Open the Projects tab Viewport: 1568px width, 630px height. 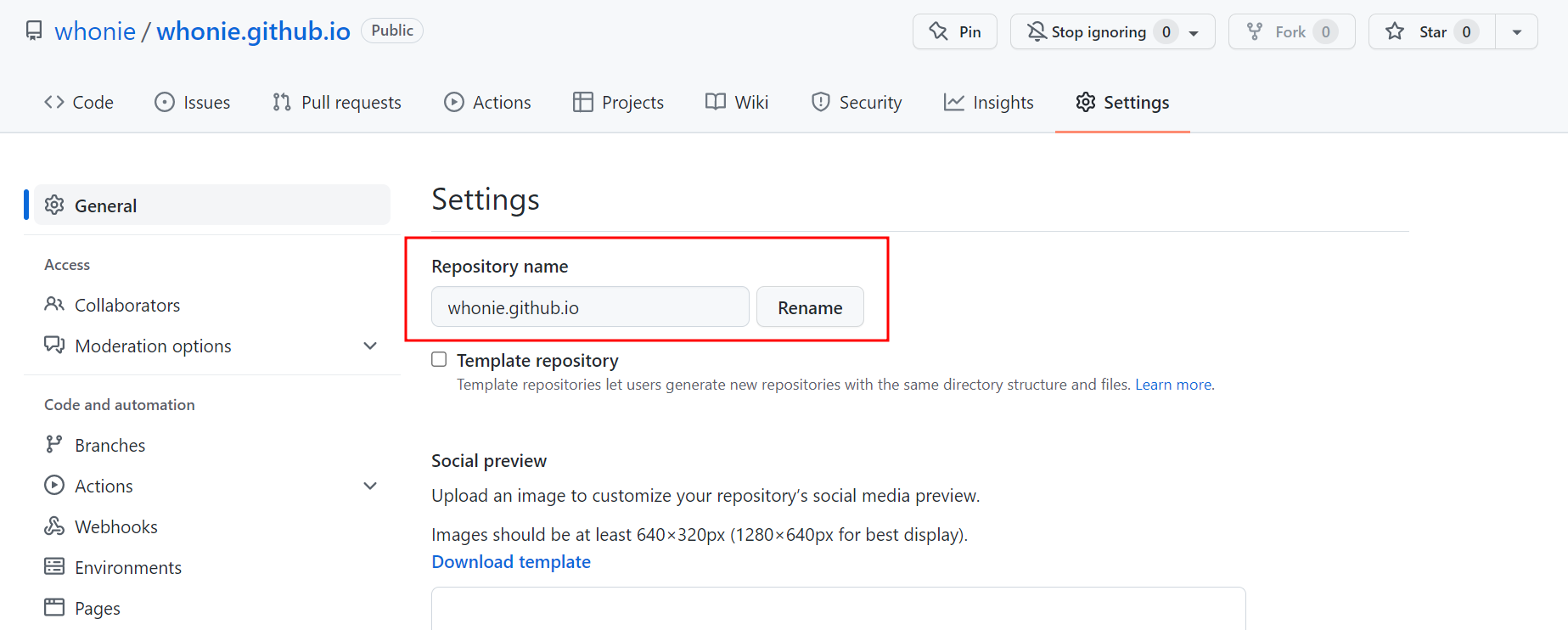(619, 102)
